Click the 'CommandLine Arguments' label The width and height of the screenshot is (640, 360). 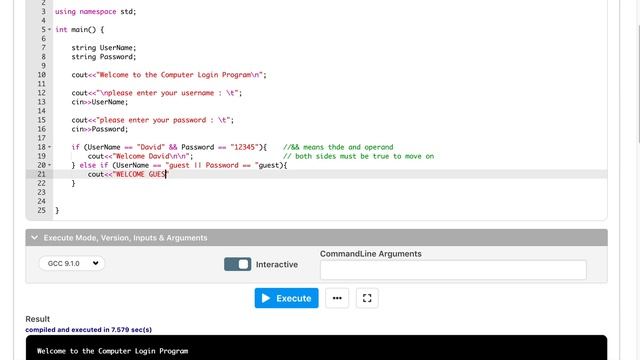371,254
